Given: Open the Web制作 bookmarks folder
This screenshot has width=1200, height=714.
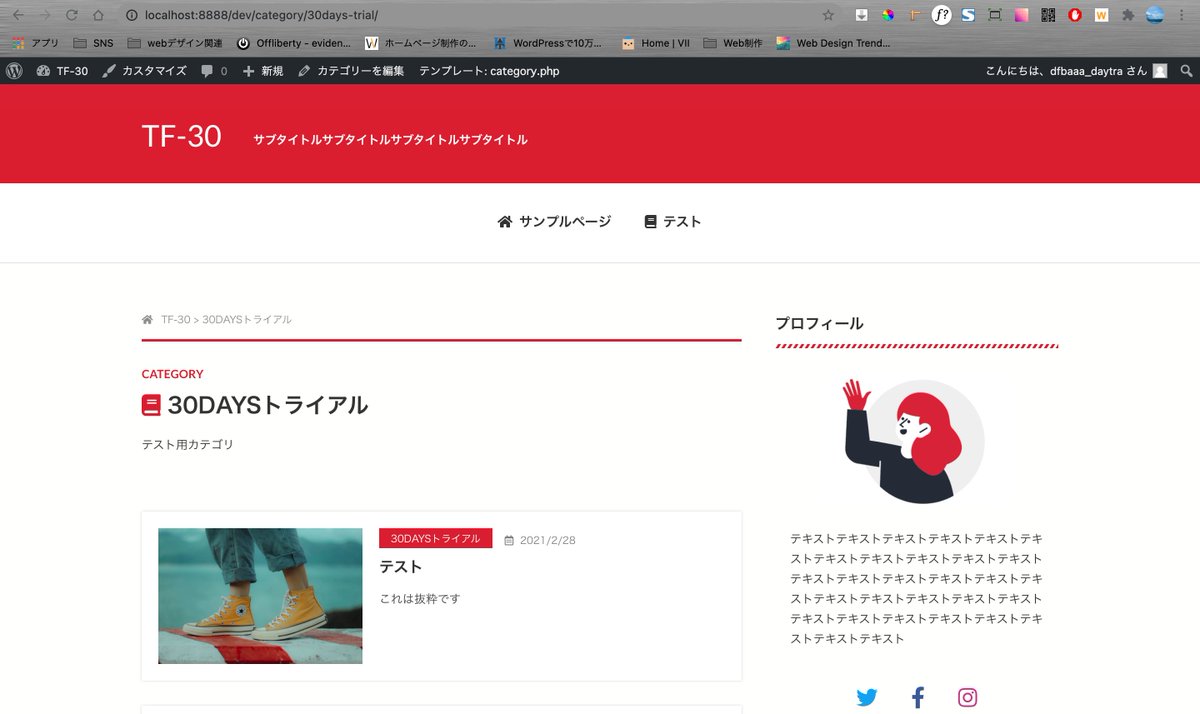Looking at the screenshot, I should 732,43.
